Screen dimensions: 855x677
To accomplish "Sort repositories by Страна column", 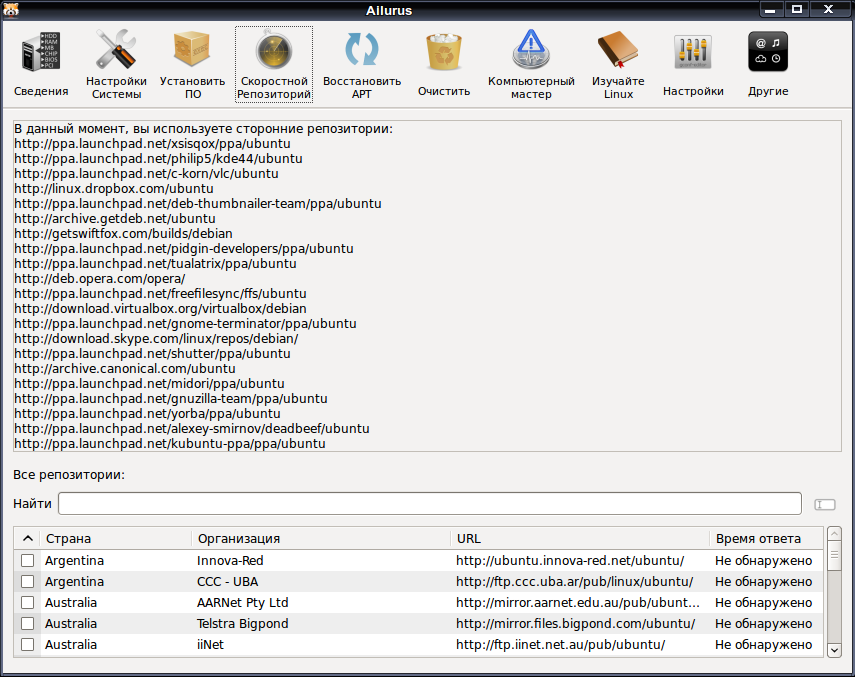I will pyautogui.click(x=116, y=539).
